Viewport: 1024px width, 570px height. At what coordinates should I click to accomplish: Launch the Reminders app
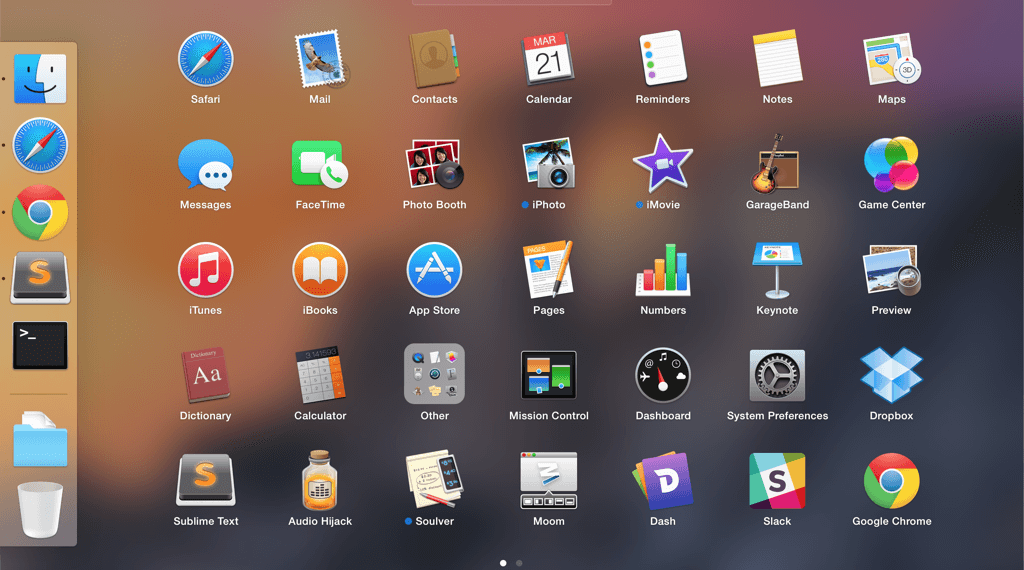coord(663,59)
